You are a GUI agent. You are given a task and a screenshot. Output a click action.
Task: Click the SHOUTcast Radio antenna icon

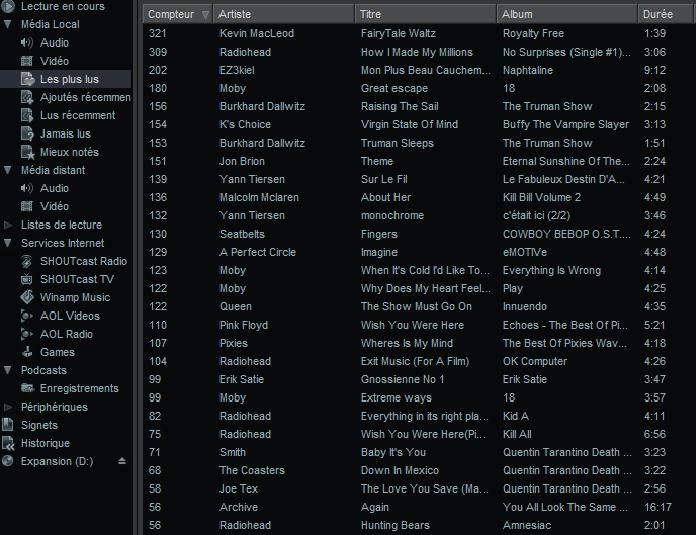coord(27,262)
